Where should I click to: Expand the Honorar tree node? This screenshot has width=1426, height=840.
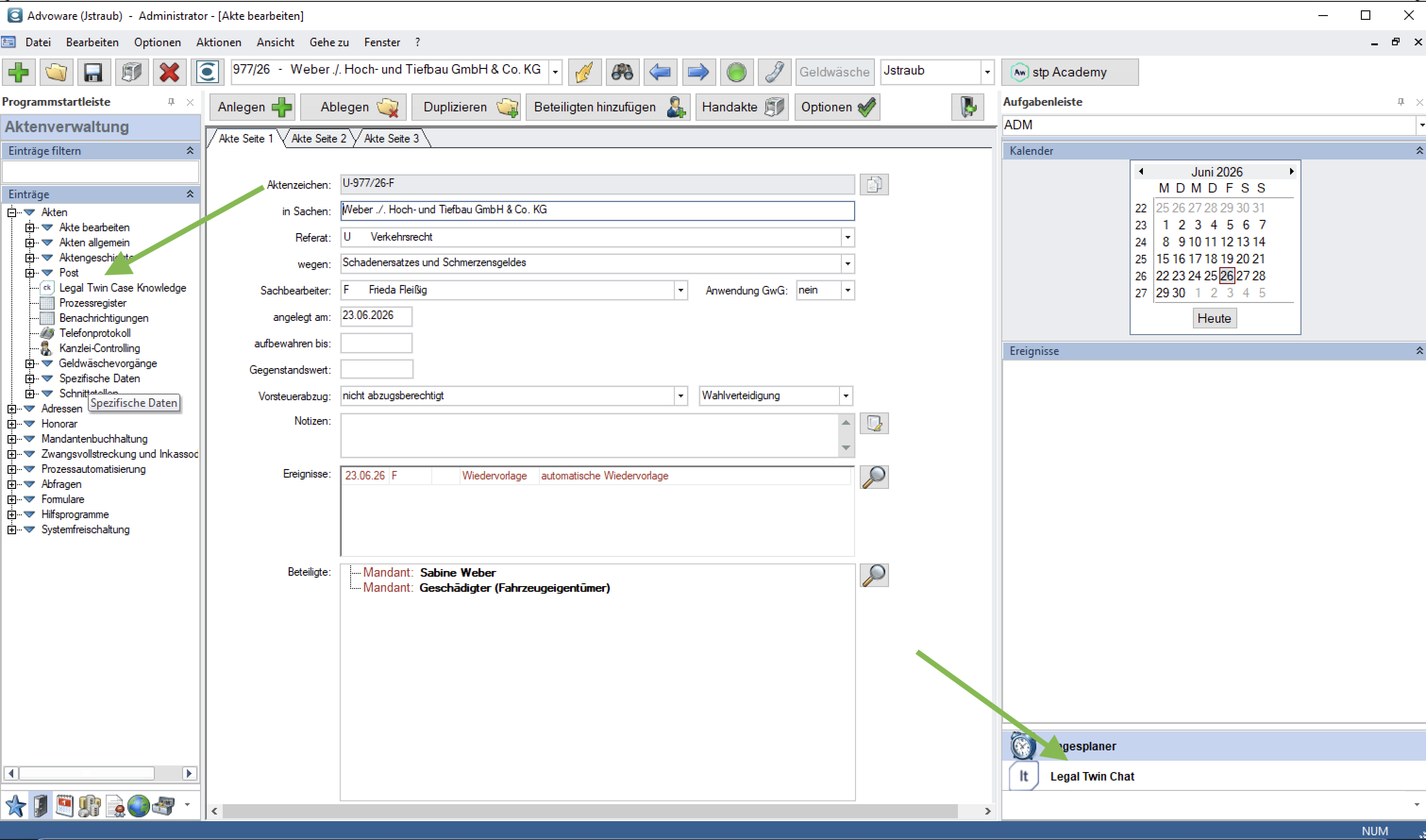click(11, 424)
